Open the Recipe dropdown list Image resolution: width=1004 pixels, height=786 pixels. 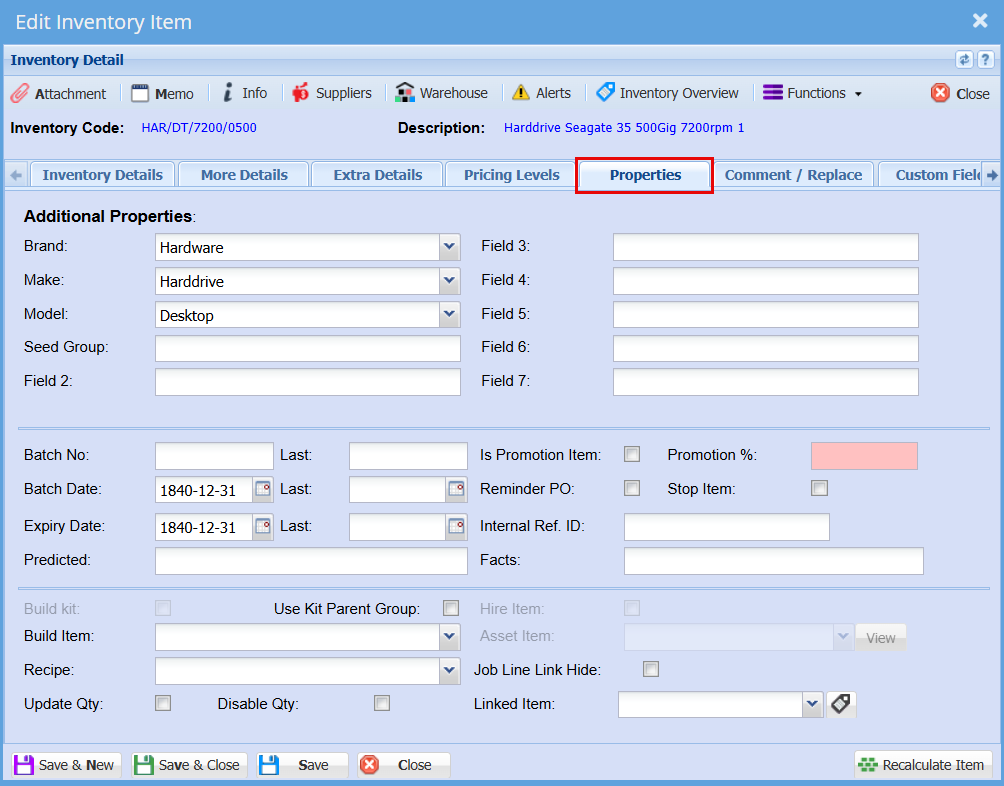coord(449,671)
